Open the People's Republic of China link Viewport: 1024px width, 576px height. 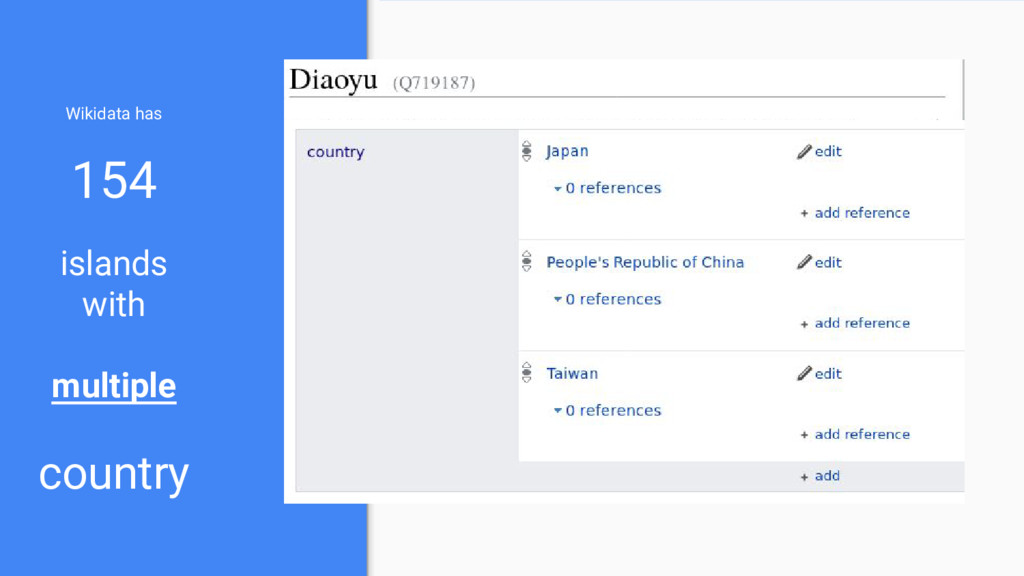coord(645,263)
